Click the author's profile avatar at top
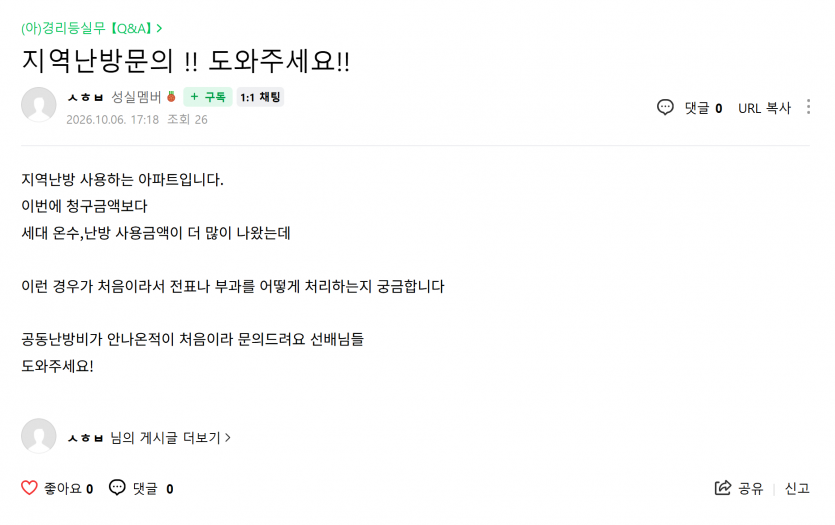The height and width of the screenshot is (525, 835). click(x=39, y=104)
